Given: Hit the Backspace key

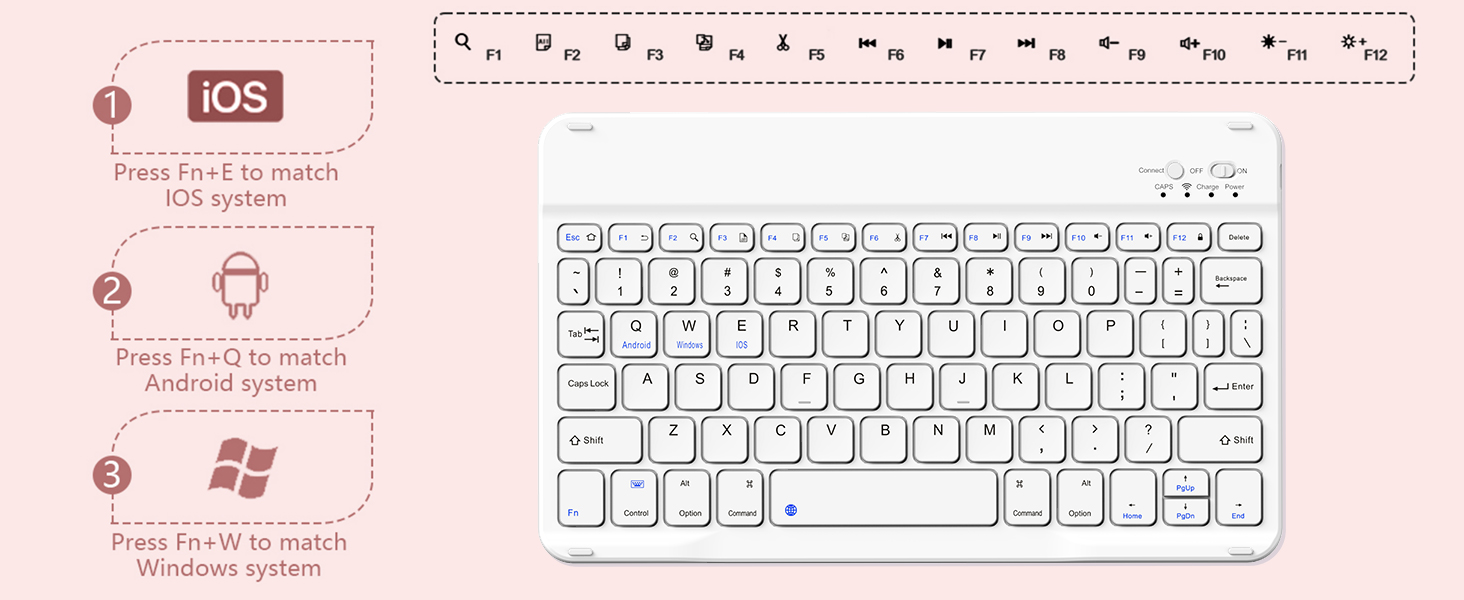Looking at the screenshot, I should click(x=1231, y=281).
